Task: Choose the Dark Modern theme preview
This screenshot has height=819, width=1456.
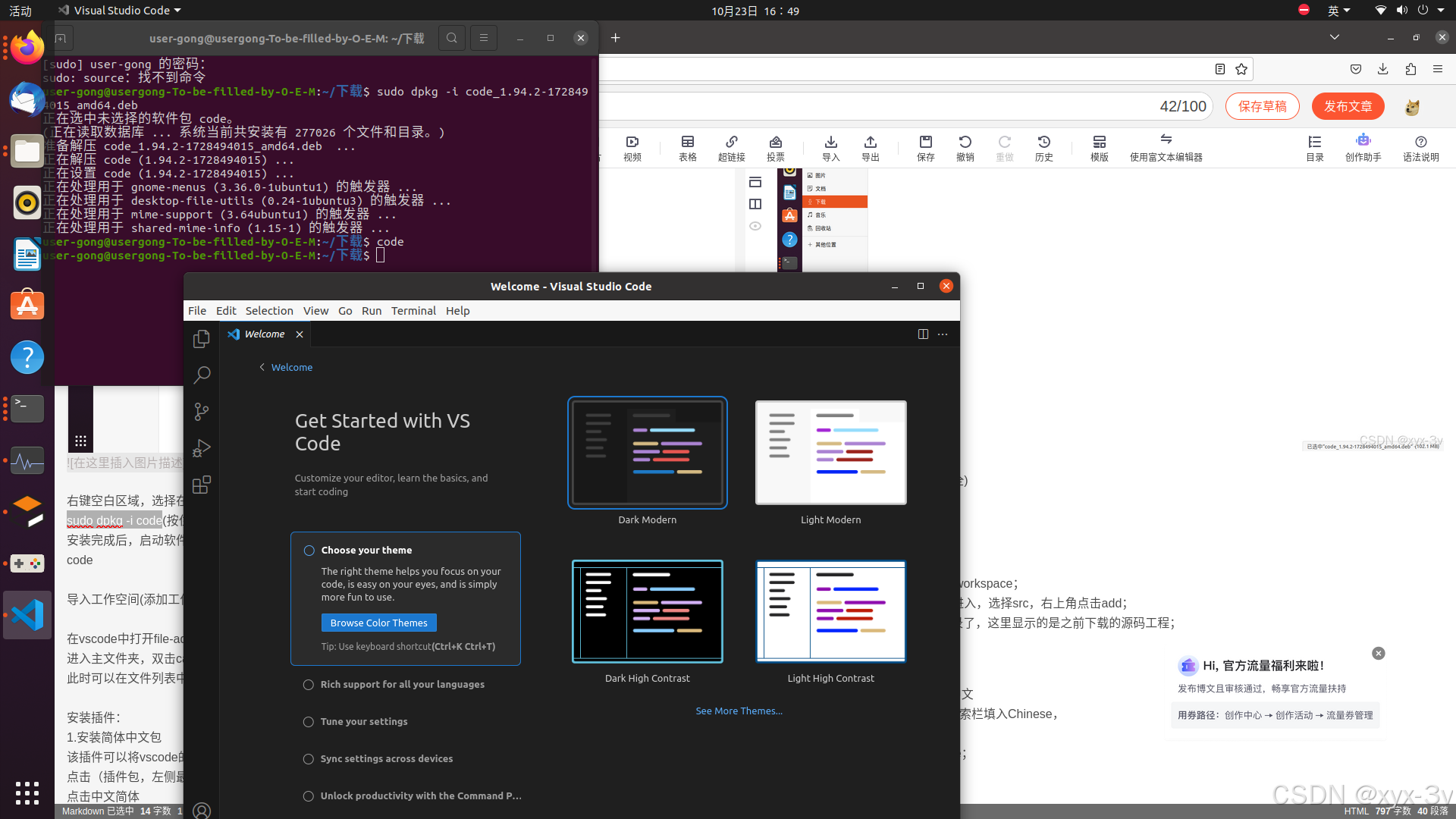Action: pos(648,453)
